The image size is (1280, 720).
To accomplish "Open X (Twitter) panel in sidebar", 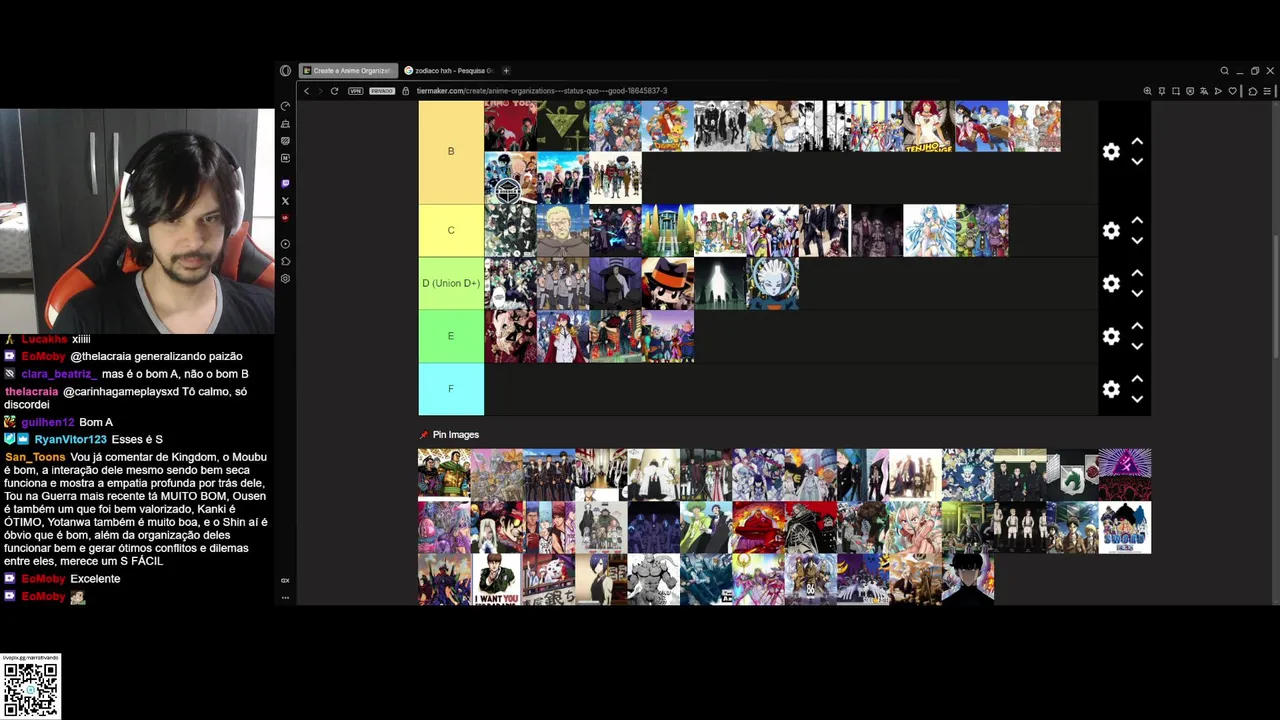I will pyautogui.click(x=285, y=201).
